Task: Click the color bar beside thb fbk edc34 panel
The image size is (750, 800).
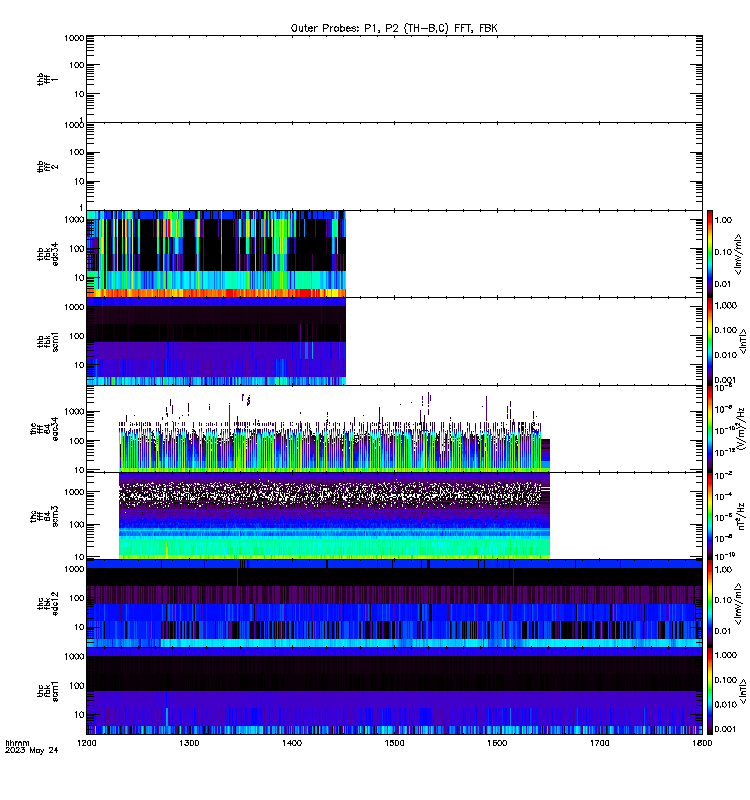Action: click(710, 254)
